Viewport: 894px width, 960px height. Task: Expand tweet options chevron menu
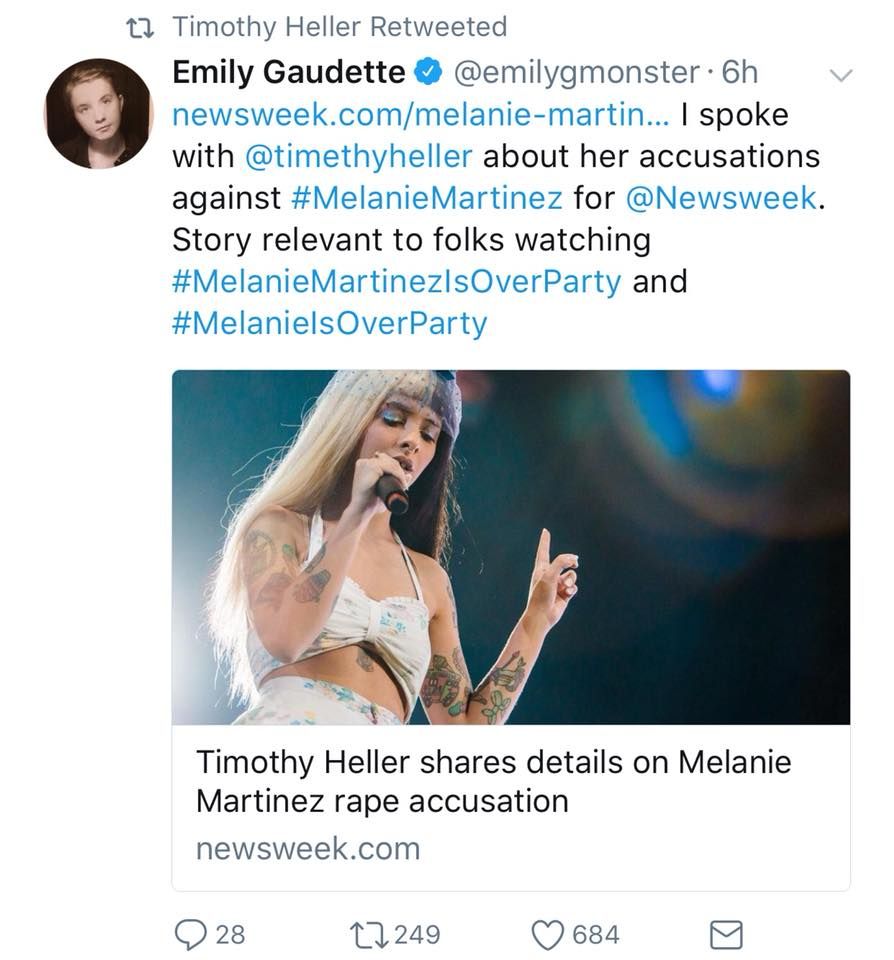click(x=842, y=74)
